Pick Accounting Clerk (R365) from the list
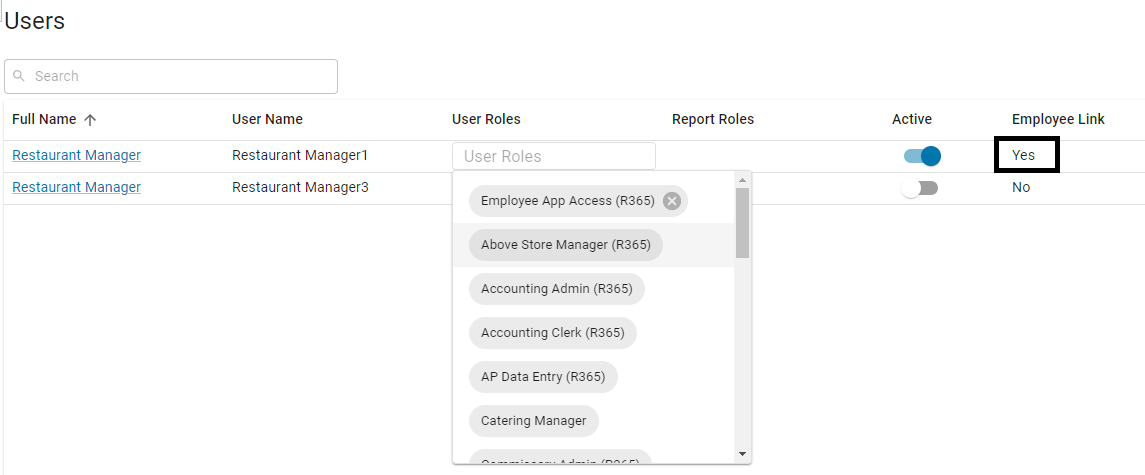This screenshot has height=475, width=1145. 552,333
